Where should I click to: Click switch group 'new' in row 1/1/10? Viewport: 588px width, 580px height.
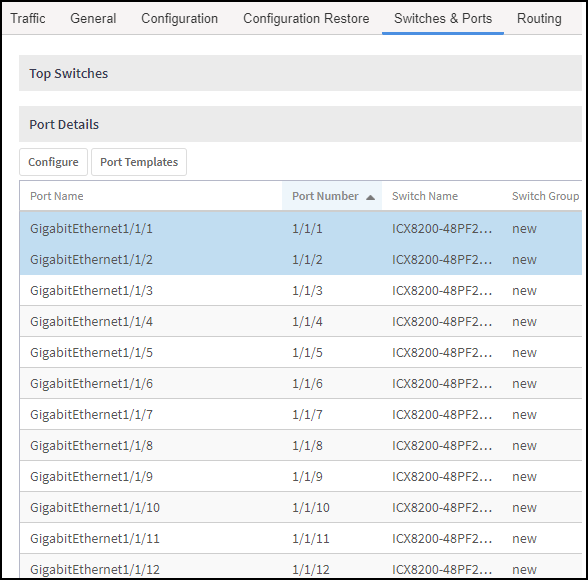click(524, 508)
